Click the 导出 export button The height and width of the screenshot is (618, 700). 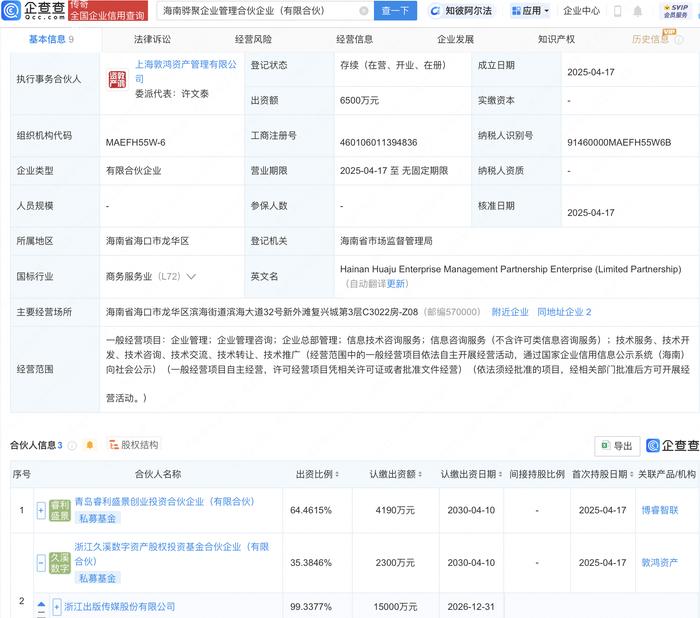[x=617, y=446]
